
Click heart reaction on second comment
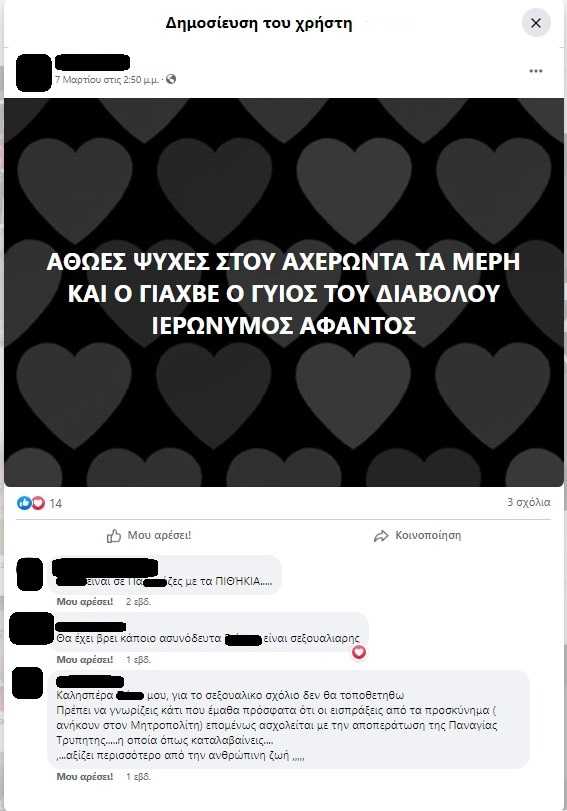(359, 652)
